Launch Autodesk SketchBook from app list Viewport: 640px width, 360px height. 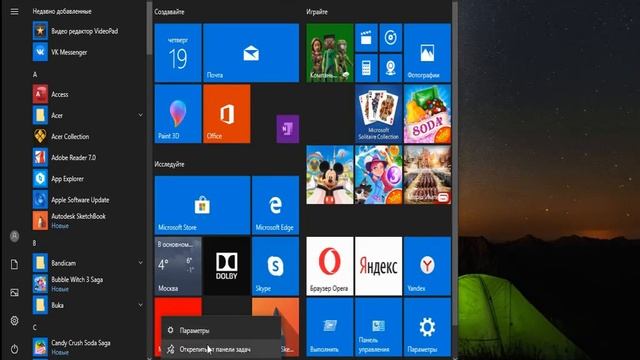(88, 221)
